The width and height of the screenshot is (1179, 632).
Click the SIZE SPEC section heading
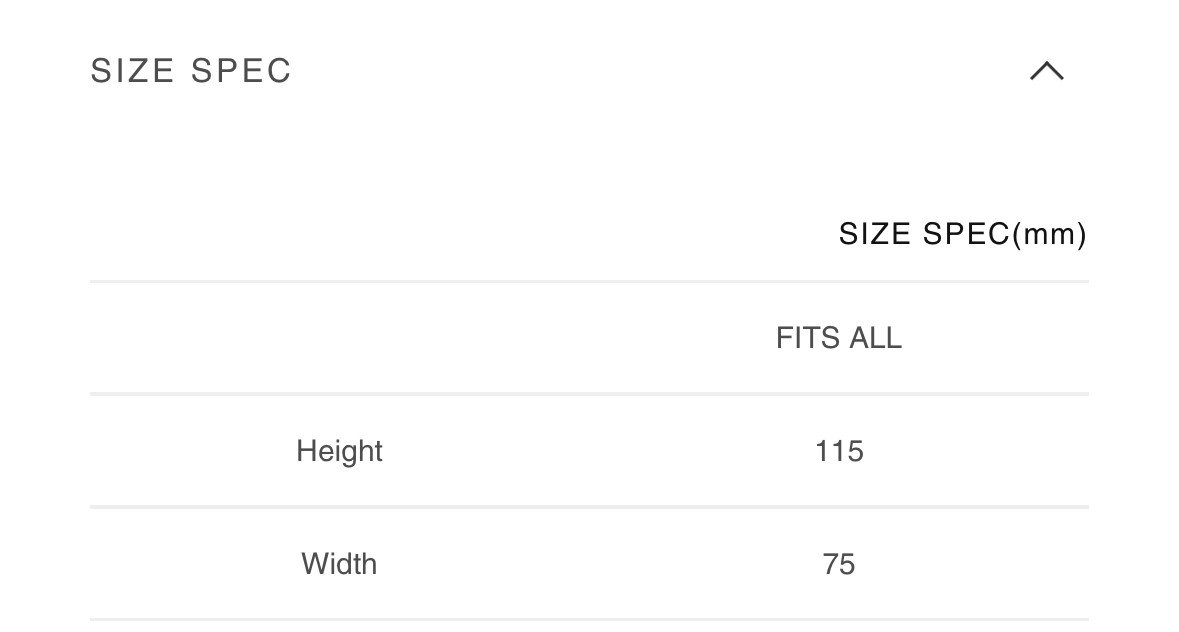pos(191,71)
